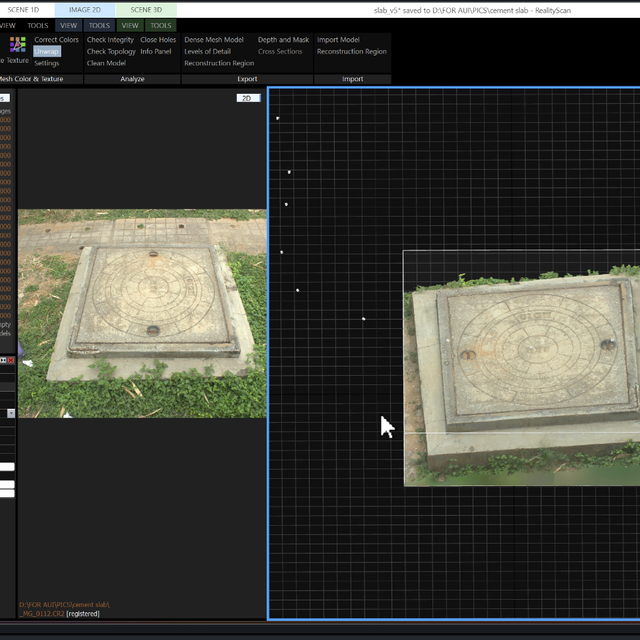Click the textured slab model in the 3D view
Viewport: 640px width, 640px height.
(522, 376)
